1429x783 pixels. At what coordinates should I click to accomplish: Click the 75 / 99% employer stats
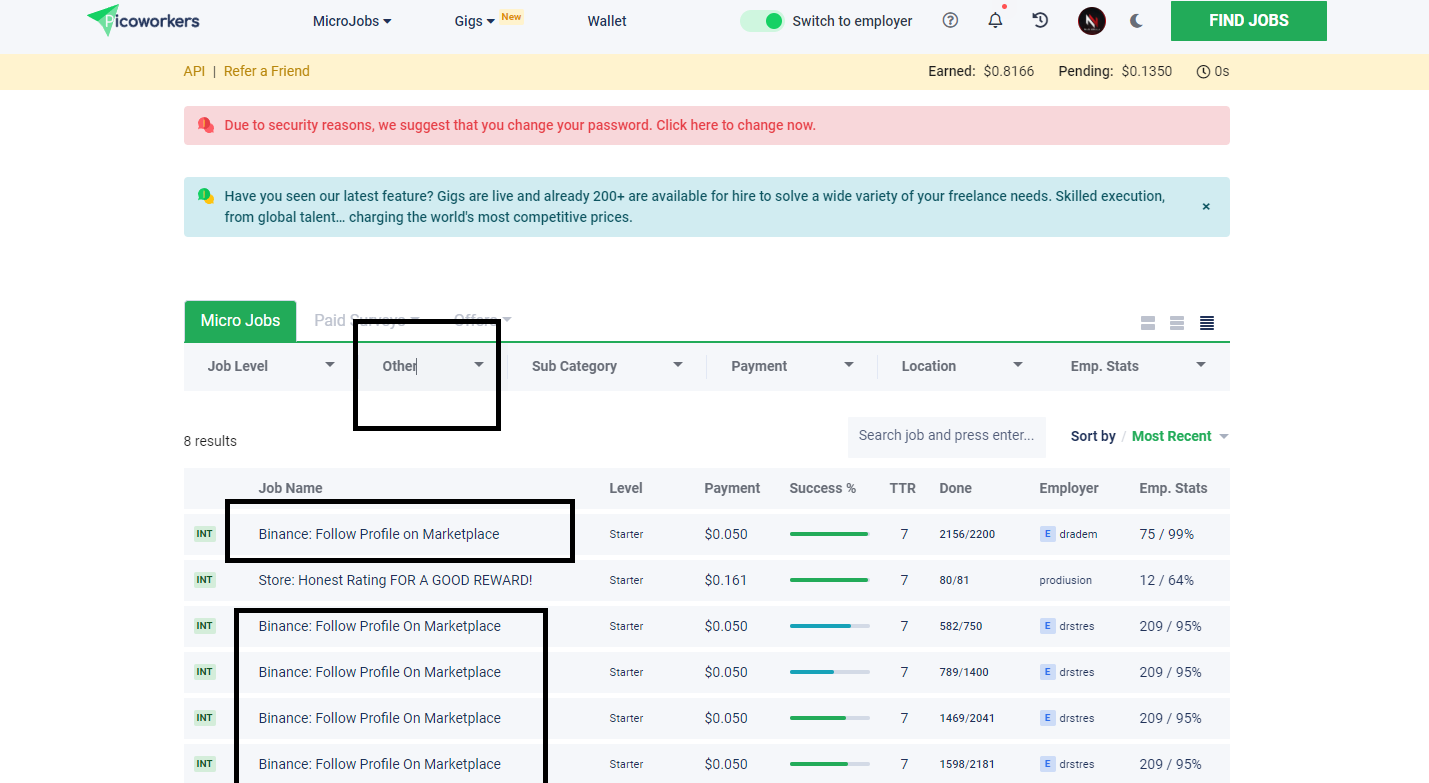point(1166,534)
